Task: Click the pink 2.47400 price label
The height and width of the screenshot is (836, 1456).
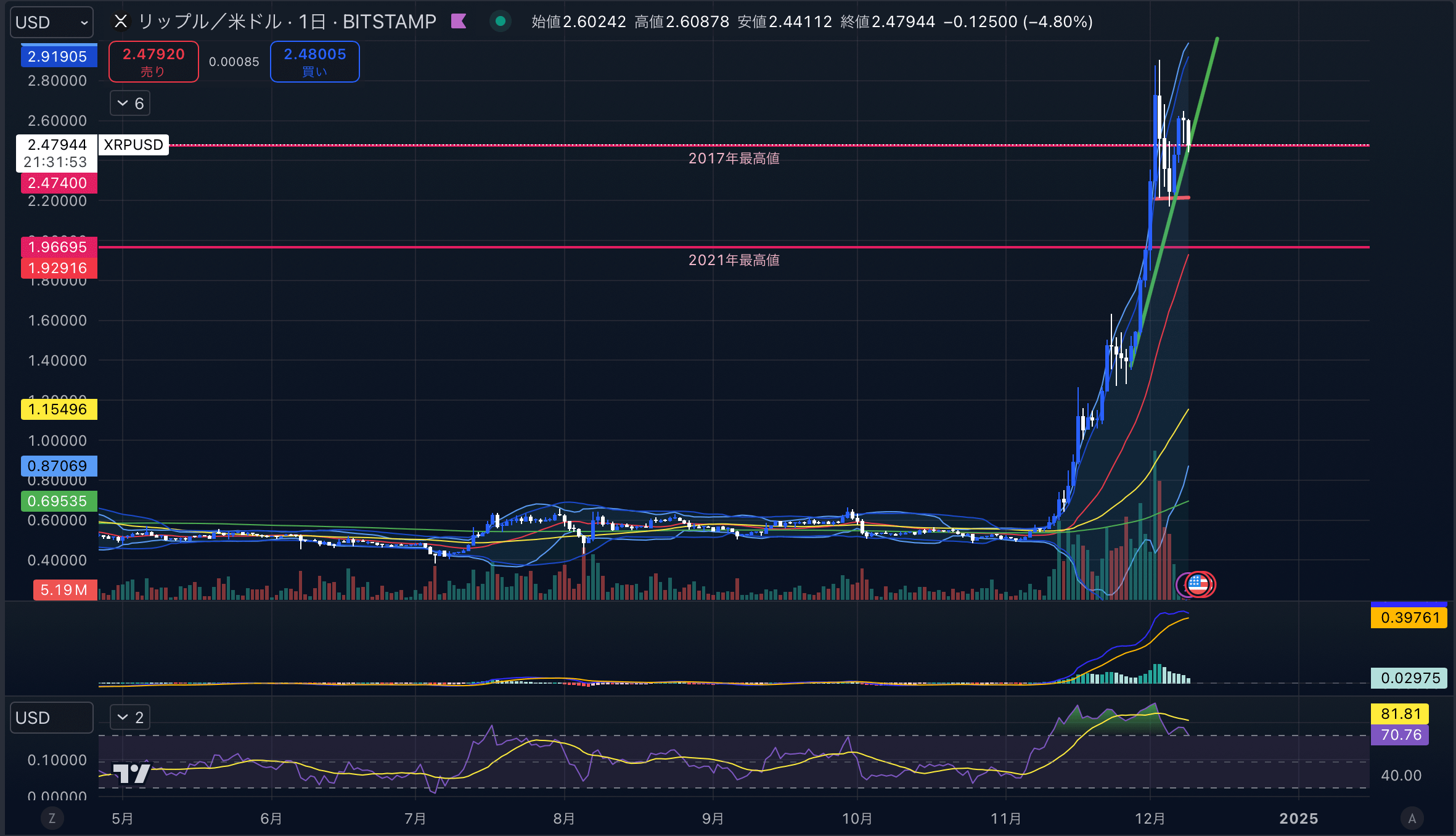Action: (59, 183)
